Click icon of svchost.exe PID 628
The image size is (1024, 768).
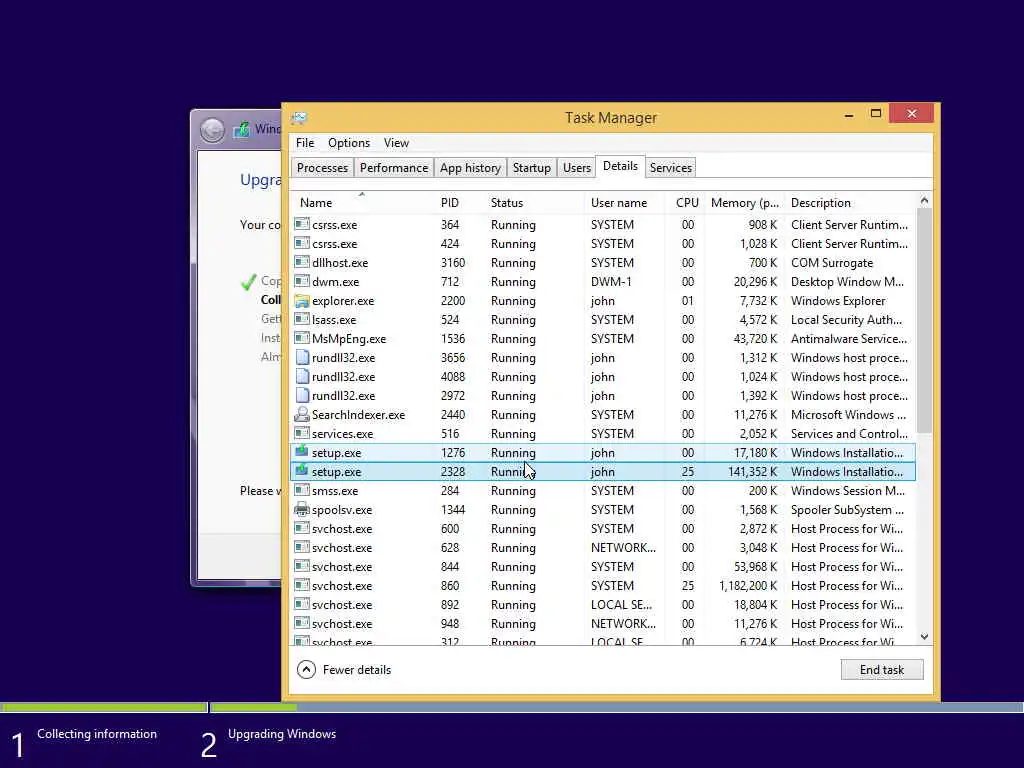click(302, 547)
